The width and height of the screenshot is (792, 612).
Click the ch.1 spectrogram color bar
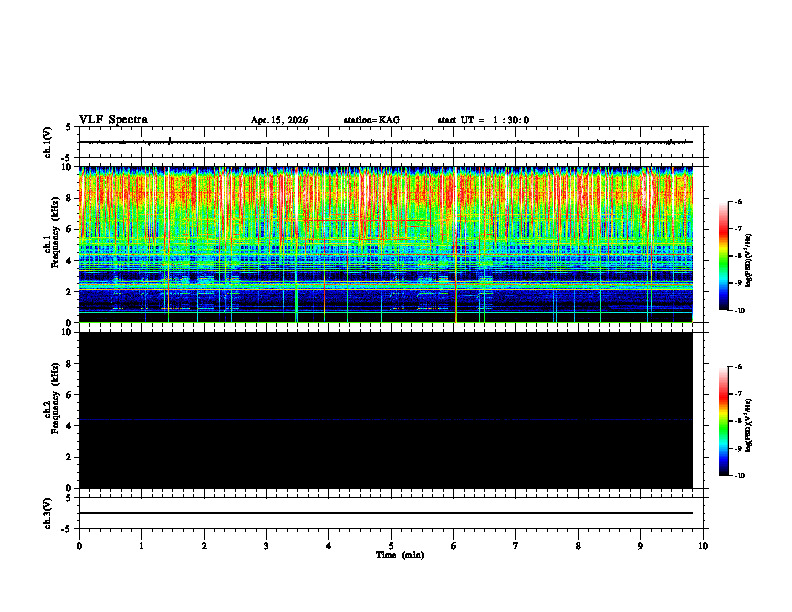724,256
